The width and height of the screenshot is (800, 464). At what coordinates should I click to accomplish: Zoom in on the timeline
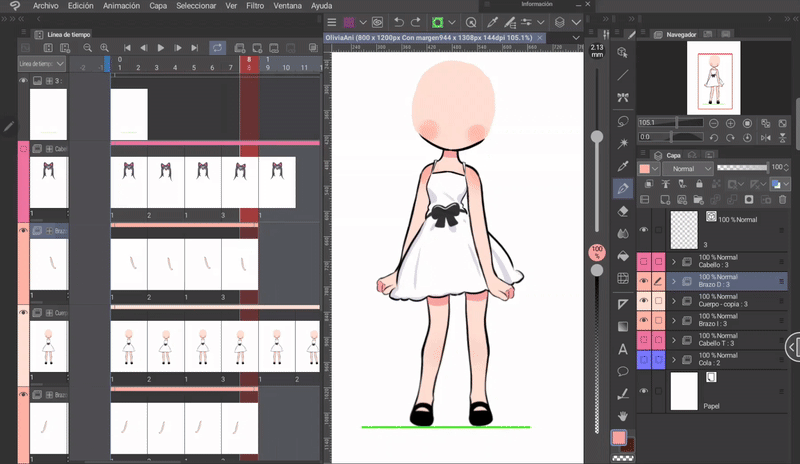tap(106, 47)
